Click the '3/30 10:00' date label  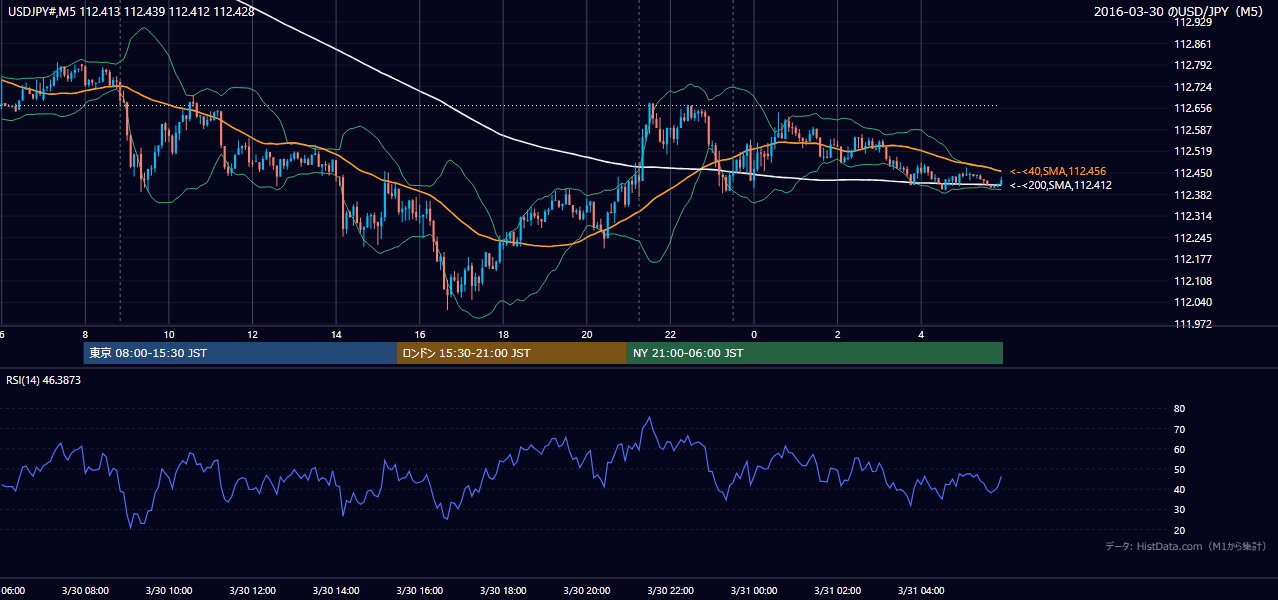pos(168,590)
